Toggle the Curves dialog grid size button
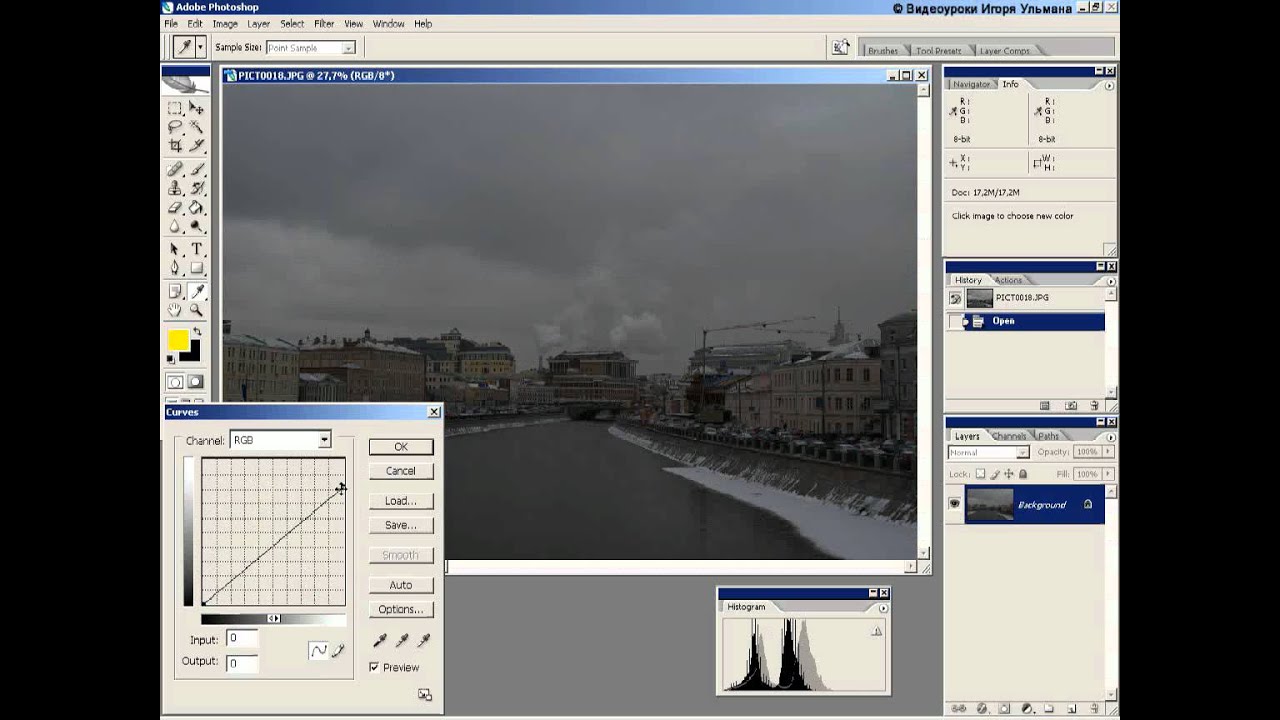Image resolution: width=1280 pixels, height=720 pixels. pyautogui.click(x=425, y=695)
